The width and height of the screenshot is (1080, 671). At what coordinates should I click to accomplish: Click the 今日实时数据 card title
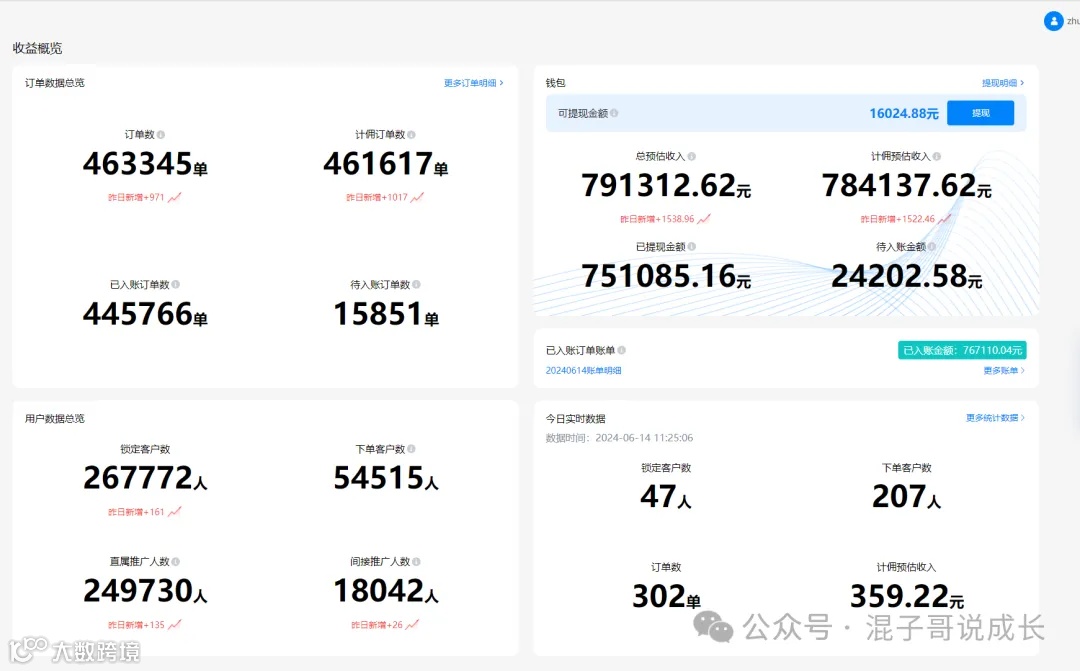[576, 418]
